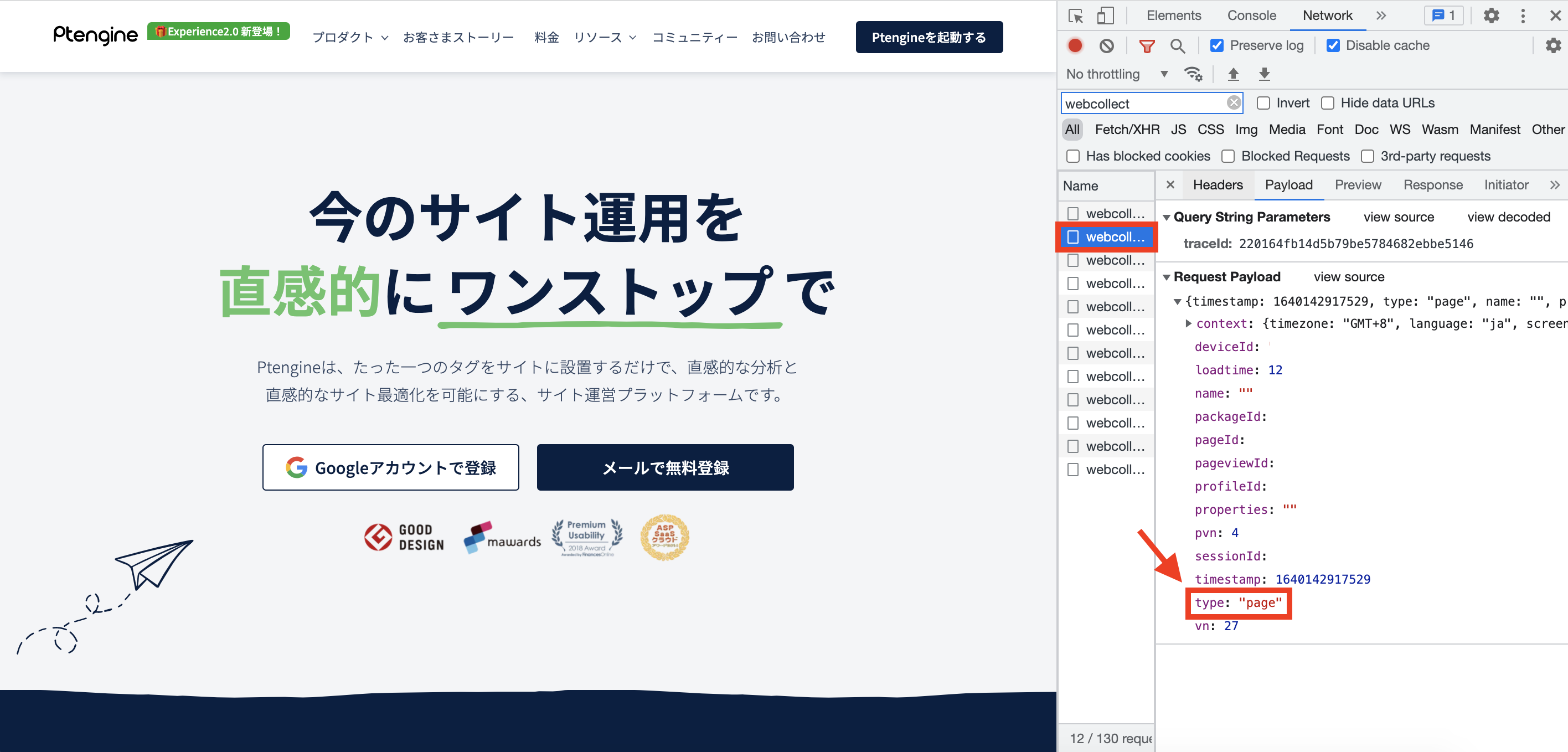Open the network search magnifier icon

pyautogui.click(x=1178, y=45)
